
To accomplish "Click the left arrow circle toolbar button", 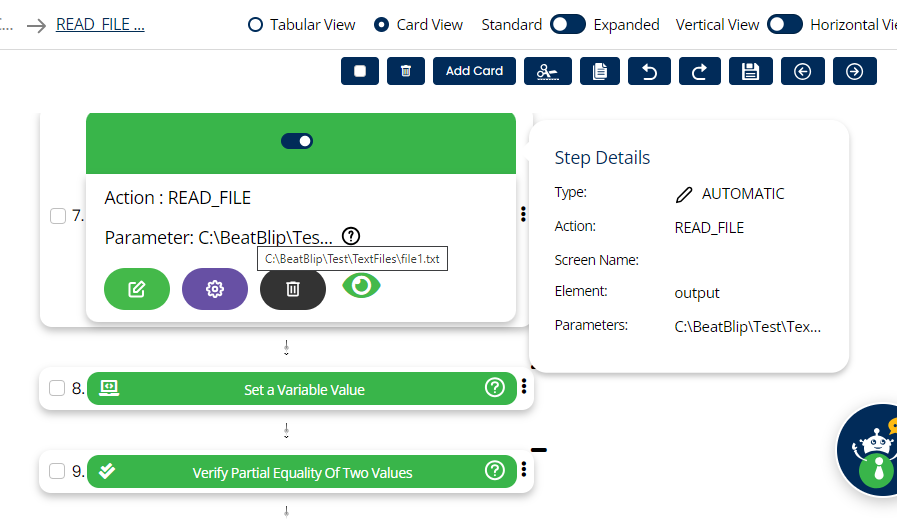I will [x=802, y=71].
